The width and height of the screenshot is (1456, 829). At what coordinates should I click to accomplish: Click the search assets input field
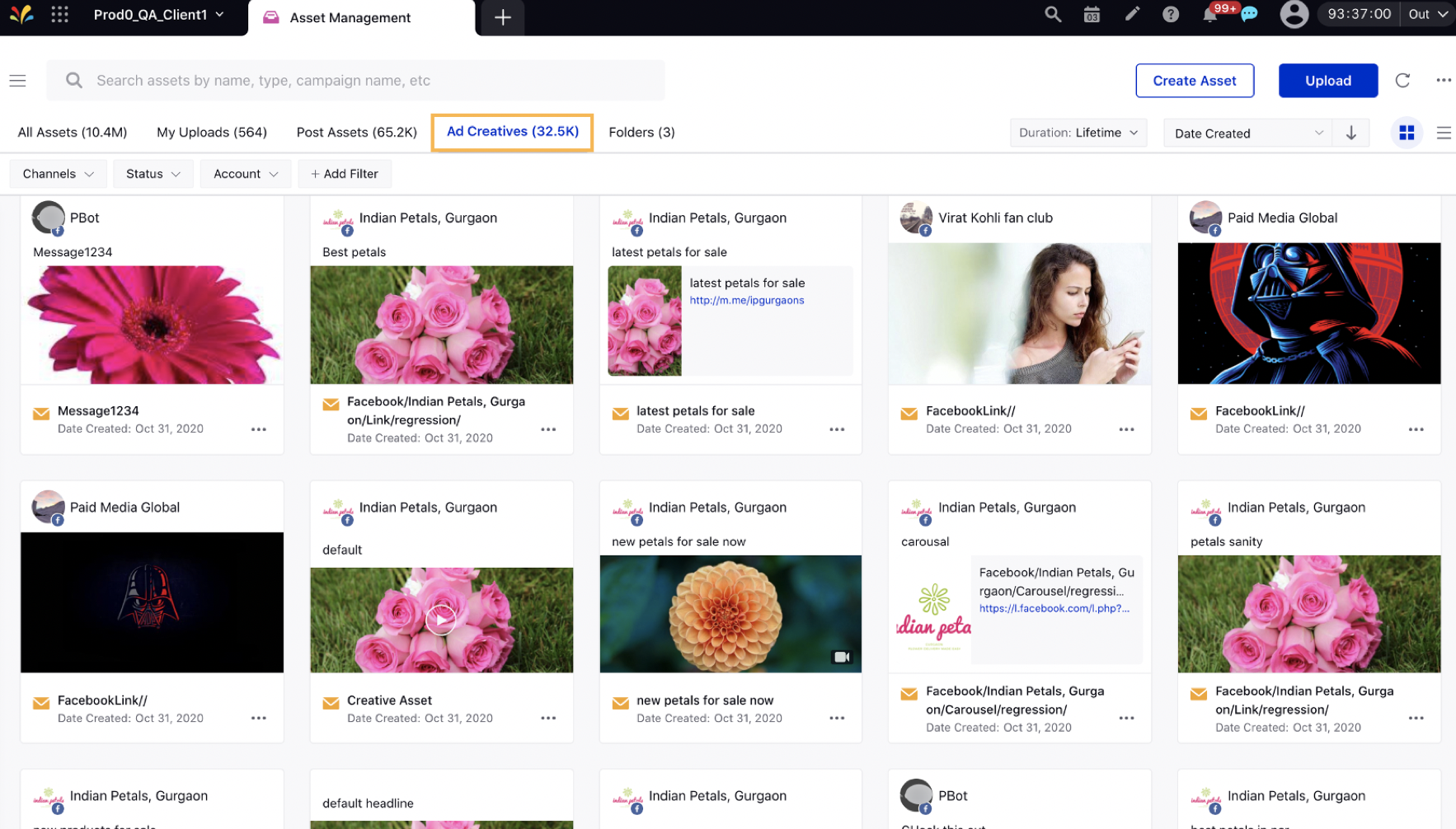[x=355, y=81]
